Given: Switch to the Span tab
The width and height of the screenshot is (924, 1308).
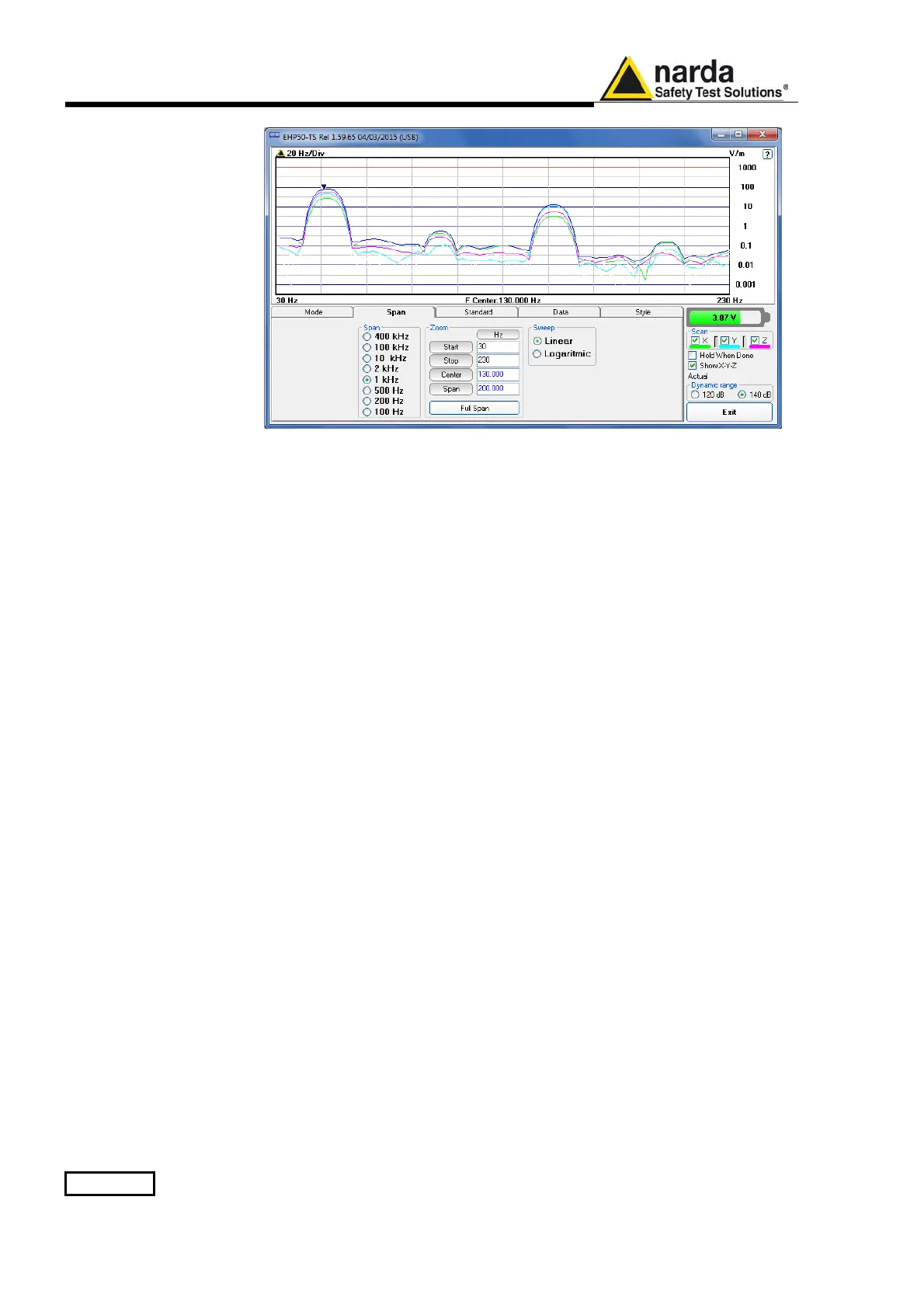Looking at the screenshot, I should click(396, 312).
